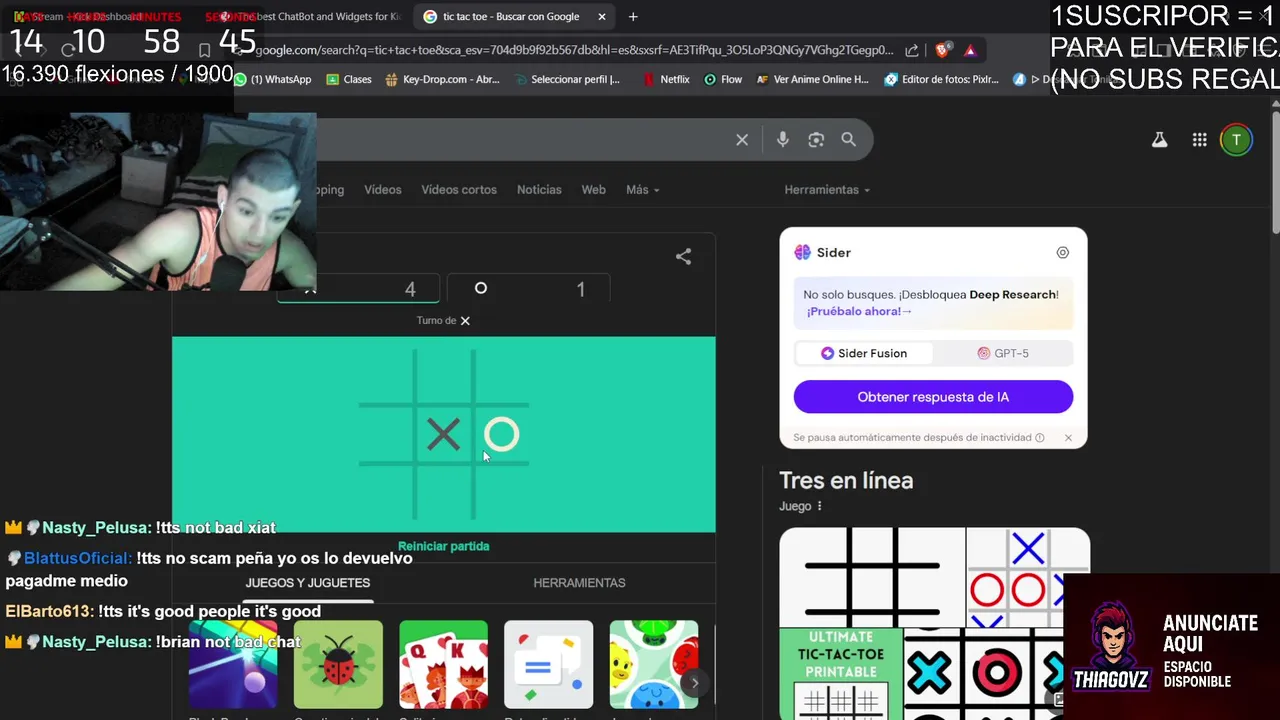Image resolution: width=1280 pixels, height=720 pixels.
Task: Select the HERRAMIENTAS tab below game
Action: [579, 583]
